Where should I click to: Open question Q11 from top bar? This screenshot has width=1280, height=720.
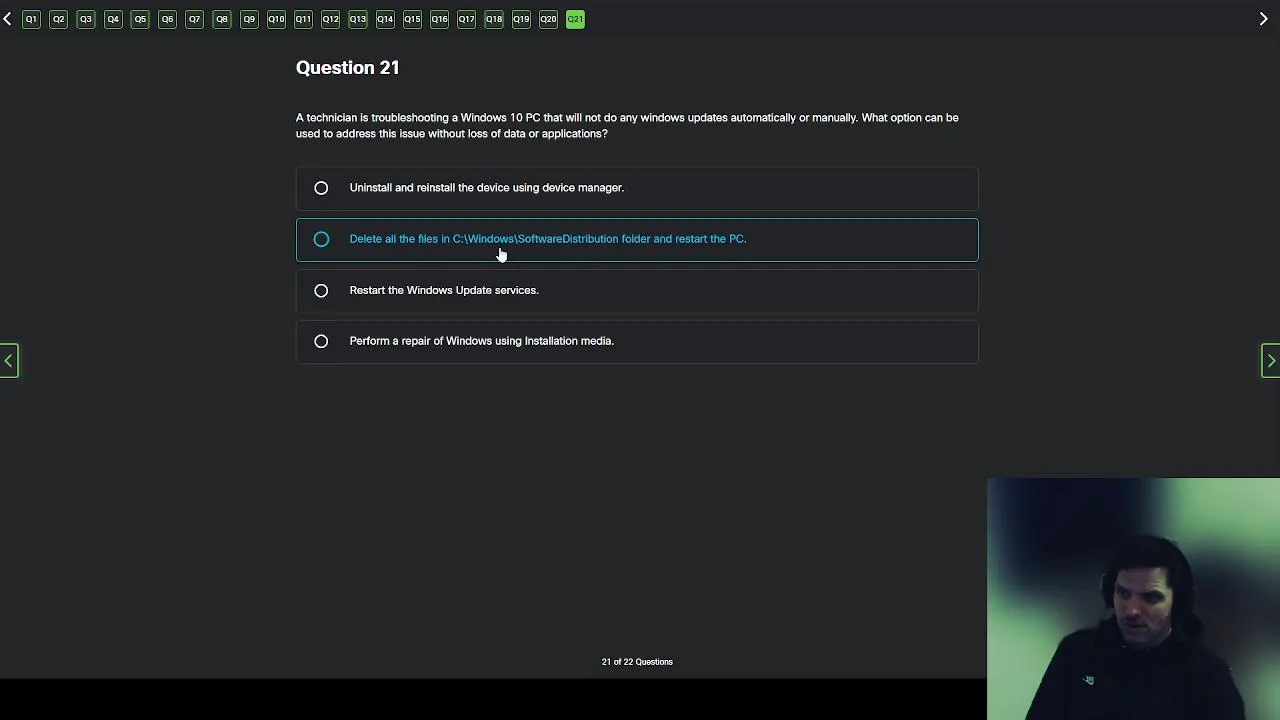click(x=303, y=19)
